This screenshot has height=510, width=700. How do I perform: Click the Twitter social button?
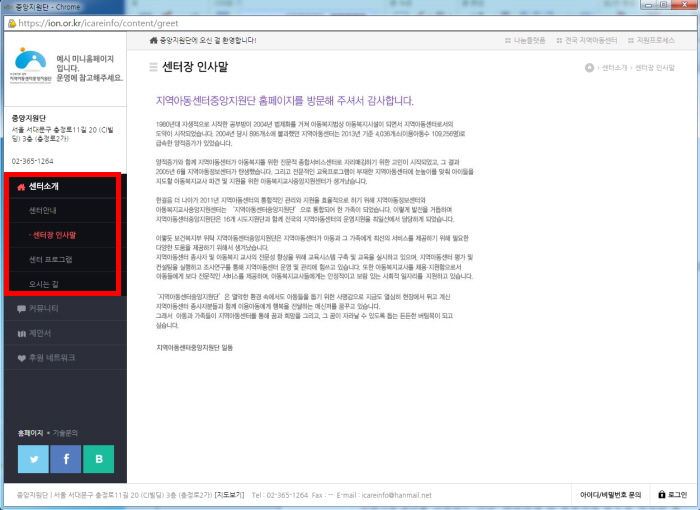pos(33,459)
